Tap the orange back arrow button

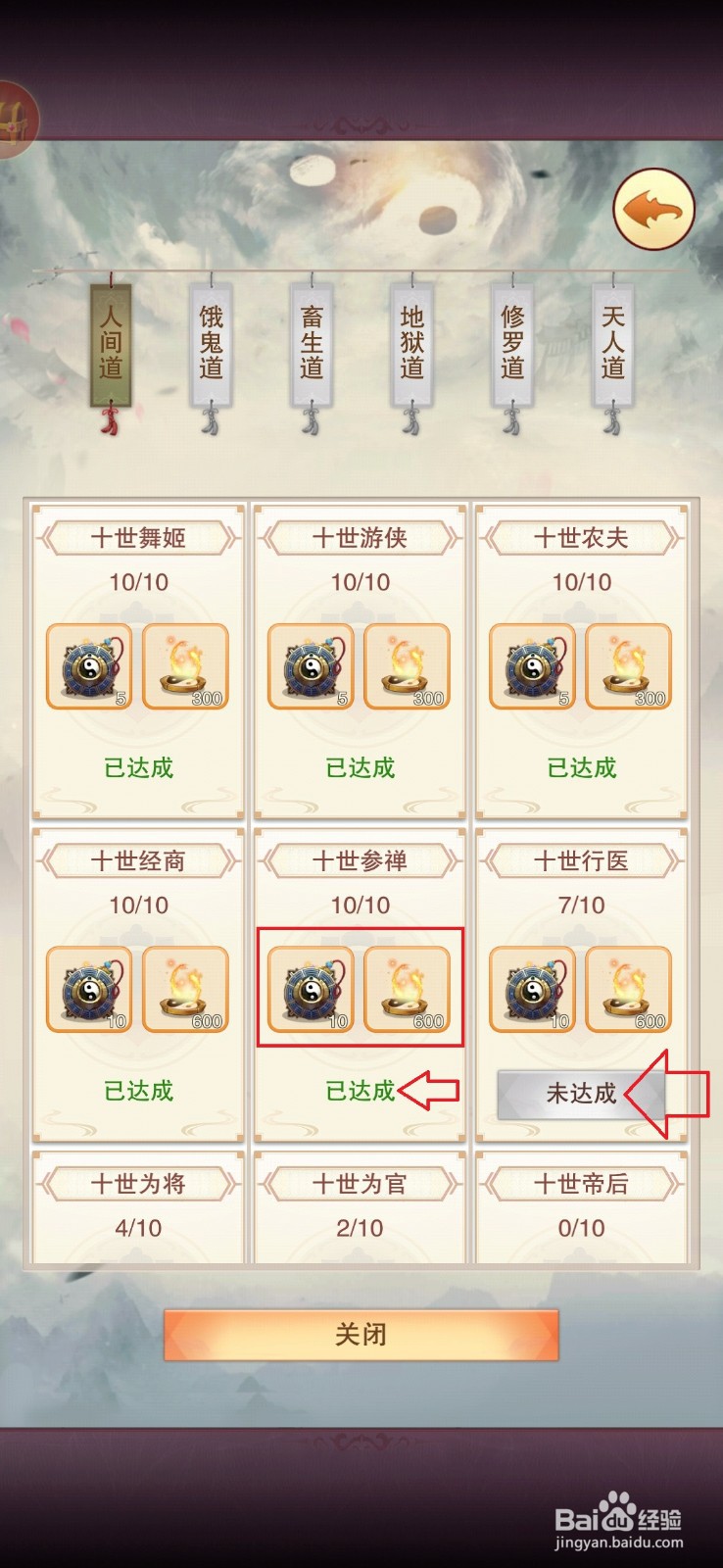point(653,209)
